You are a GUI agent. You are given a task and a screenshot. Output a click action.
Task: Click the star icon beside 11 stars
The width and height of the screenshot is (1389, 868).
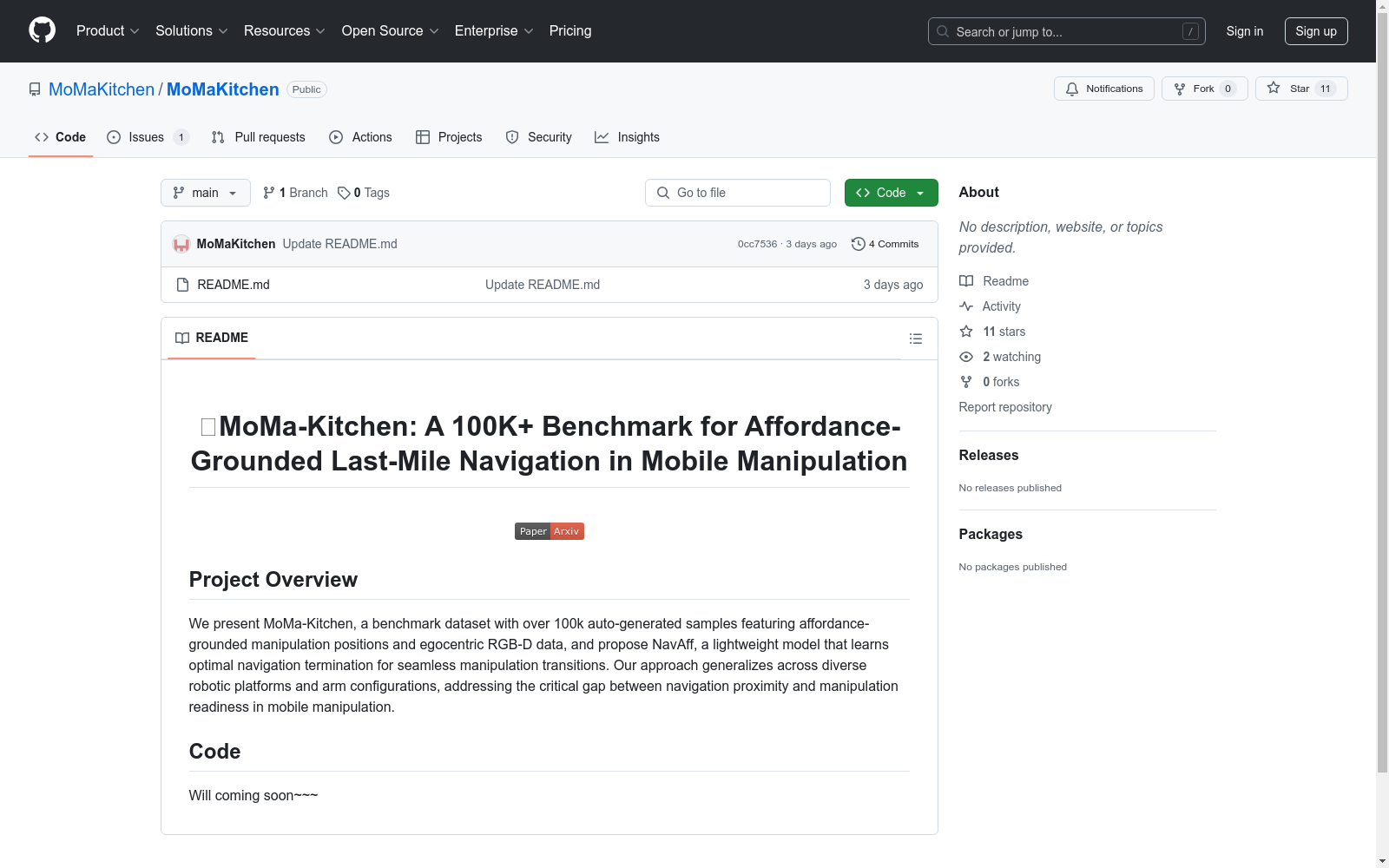pos(966,332)
